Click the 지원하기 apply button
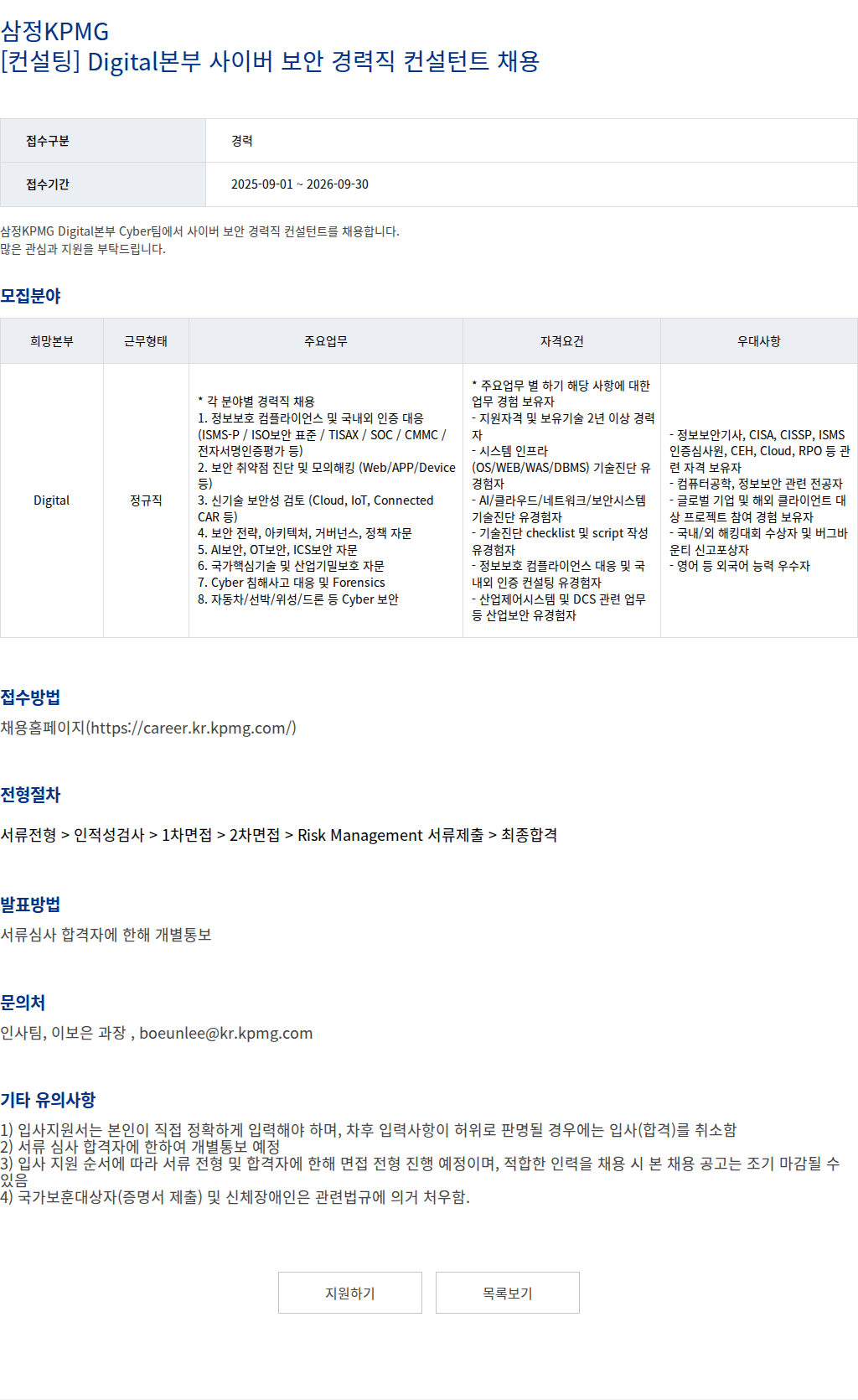This screenshot has width=858, height=1400. click(x=350, y=1293)
